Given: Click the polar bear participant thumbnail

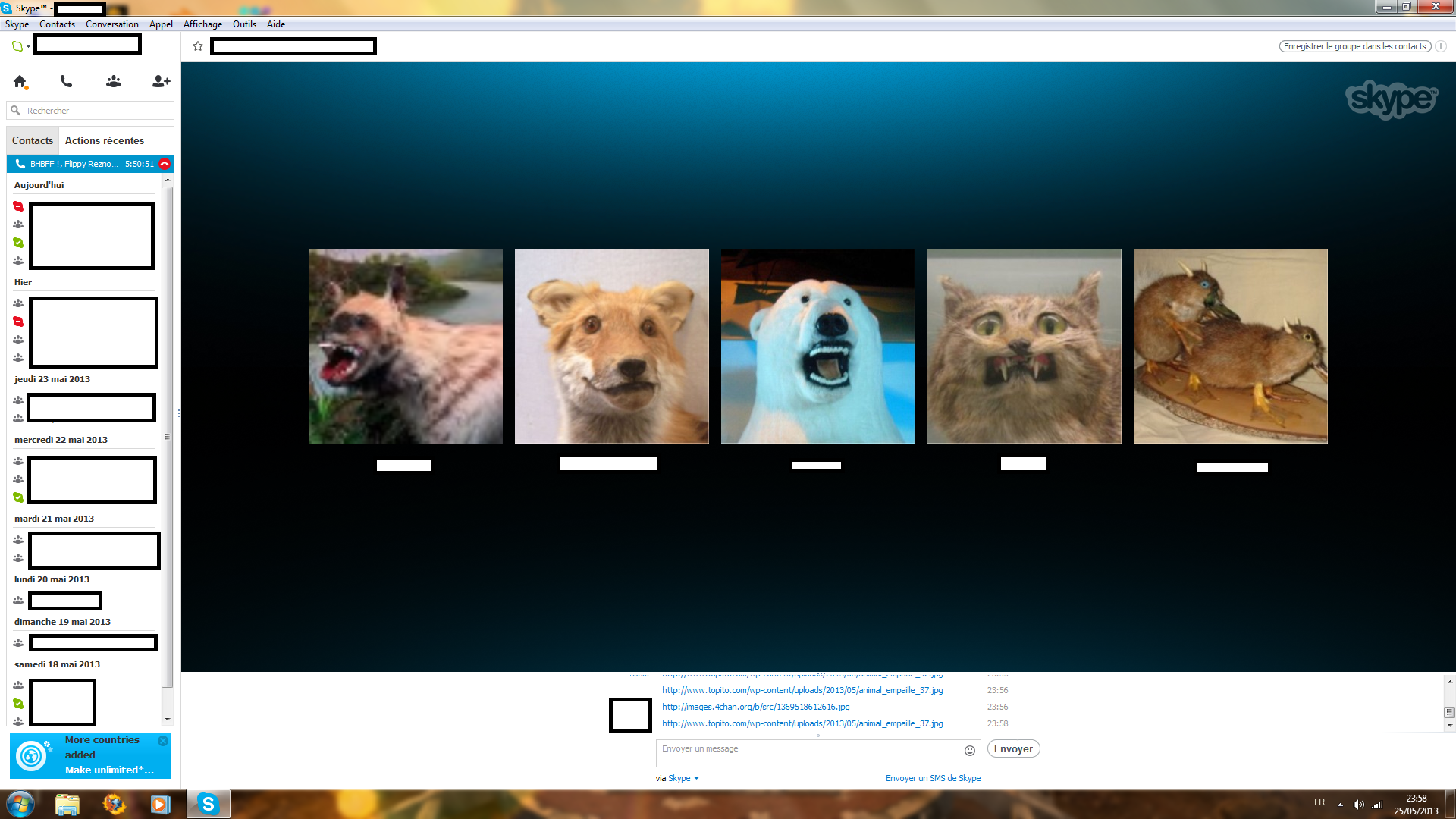Looking at the screenshot, I should (817, 347).
